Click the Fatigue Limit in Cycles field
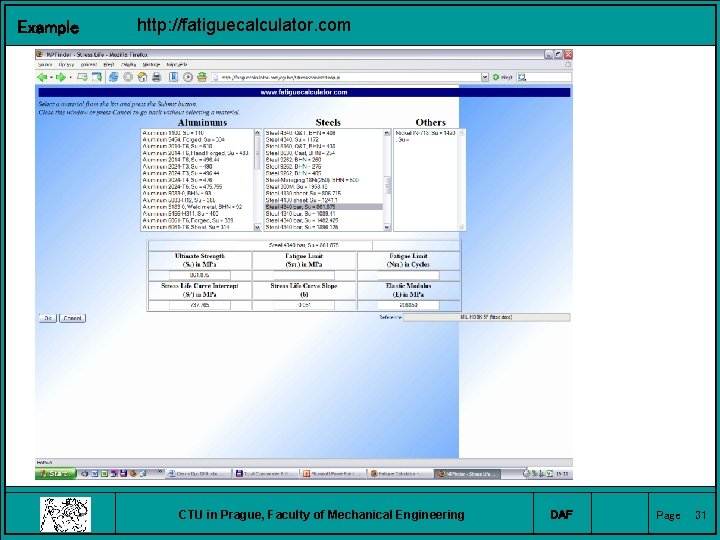 (408, 275)
